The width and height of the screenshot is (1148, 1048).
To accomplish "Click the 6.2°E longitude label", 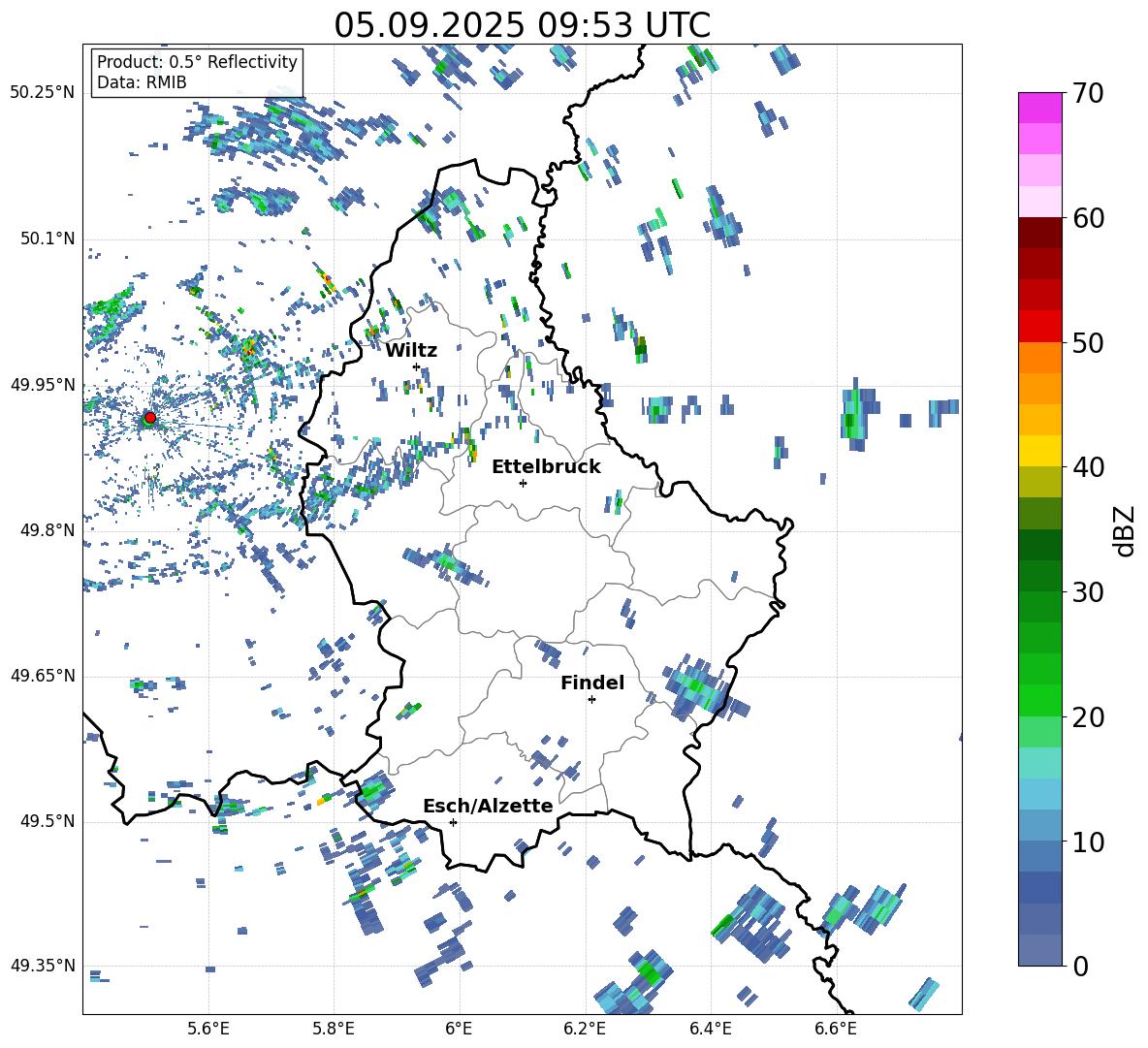I will coord(585,1029).
